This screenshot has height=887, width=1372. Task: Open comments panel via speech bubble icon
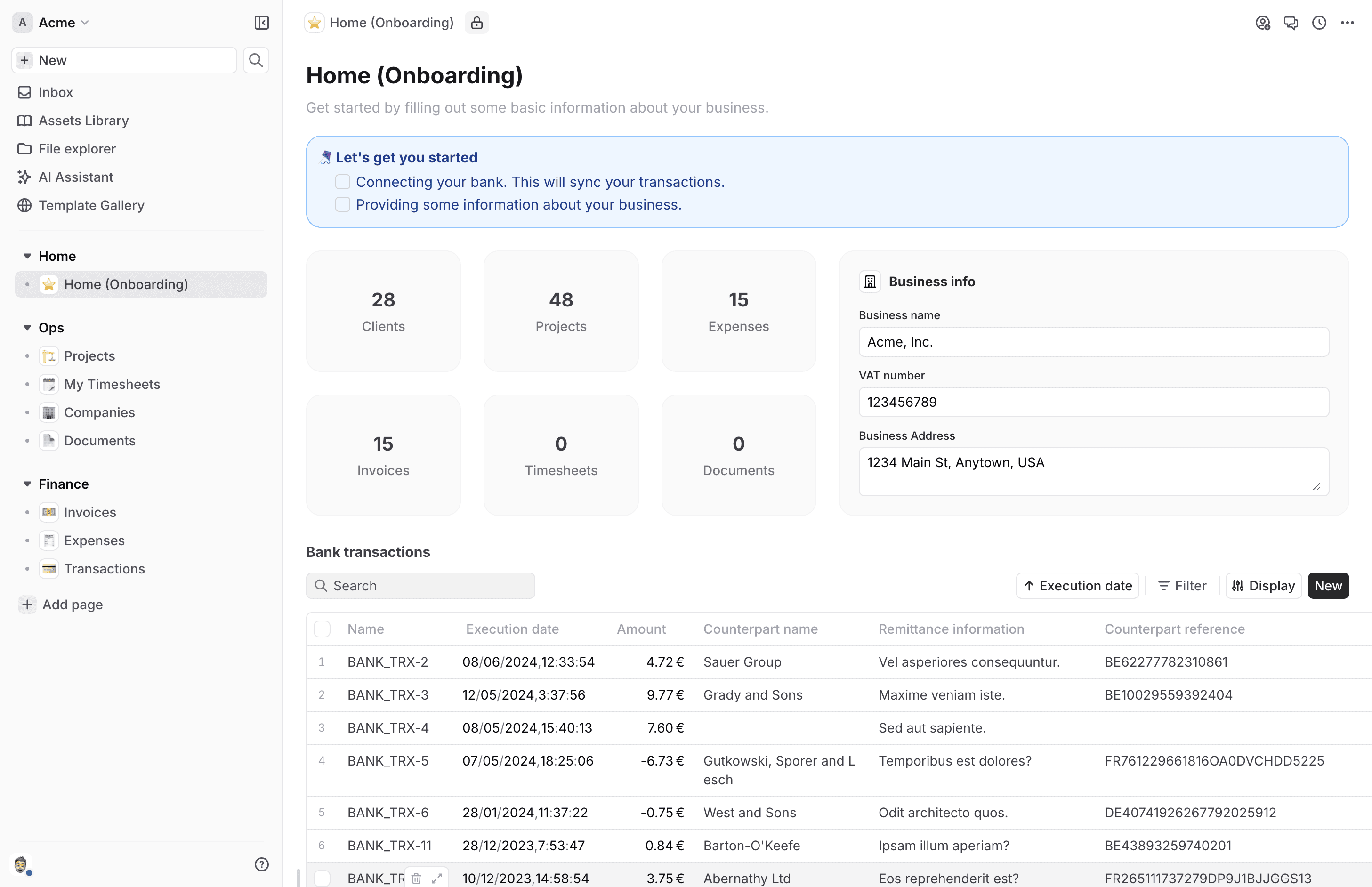[1291, 23]
